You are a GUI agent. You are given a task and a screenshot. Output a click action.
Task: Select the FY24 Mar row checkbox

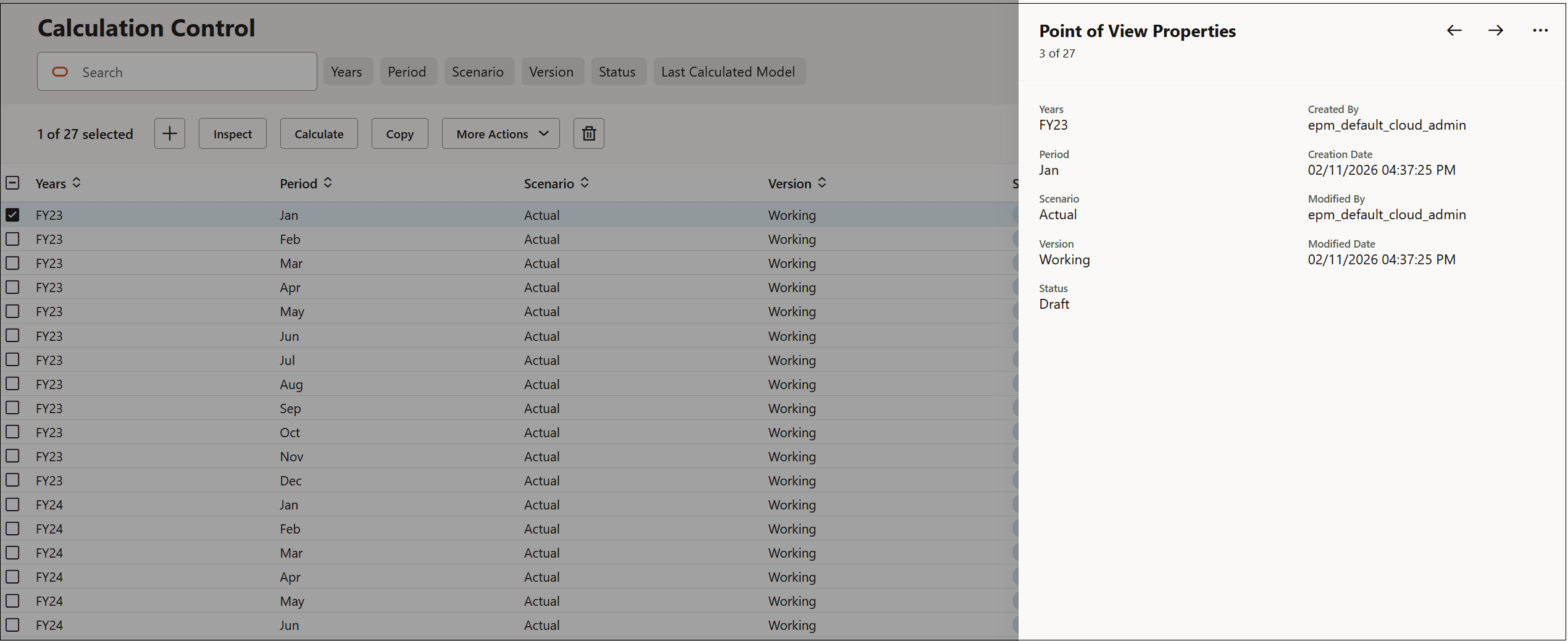tap(12, 553)
